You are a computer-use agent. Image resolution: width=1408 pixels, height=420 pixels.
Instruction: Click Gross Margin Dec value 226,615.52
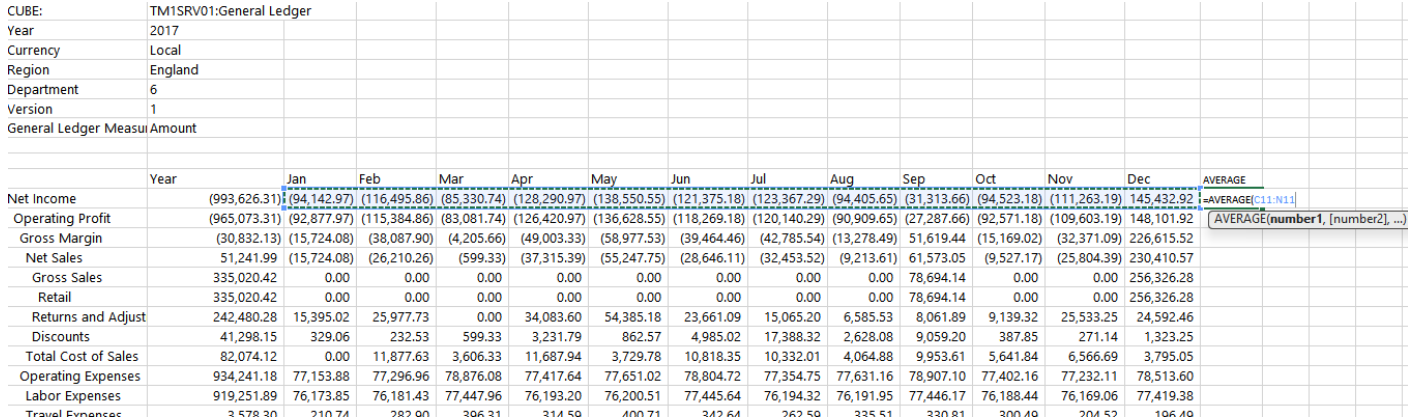coord(1163,238)
